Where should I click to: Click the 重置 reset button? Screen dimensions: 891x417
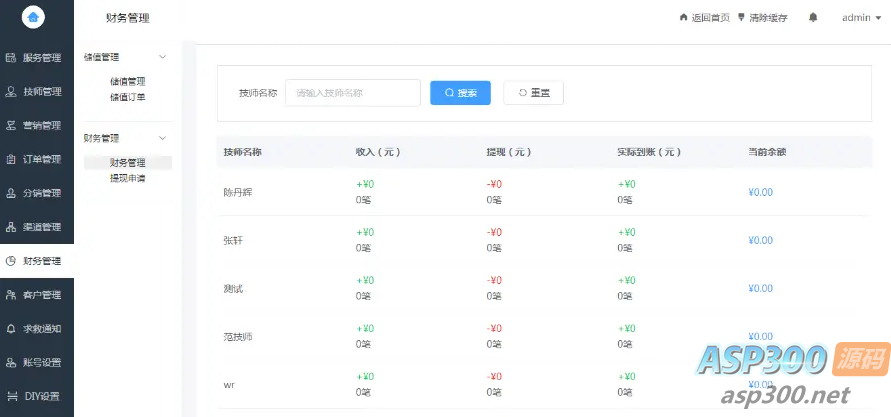(x=534, y=93)
